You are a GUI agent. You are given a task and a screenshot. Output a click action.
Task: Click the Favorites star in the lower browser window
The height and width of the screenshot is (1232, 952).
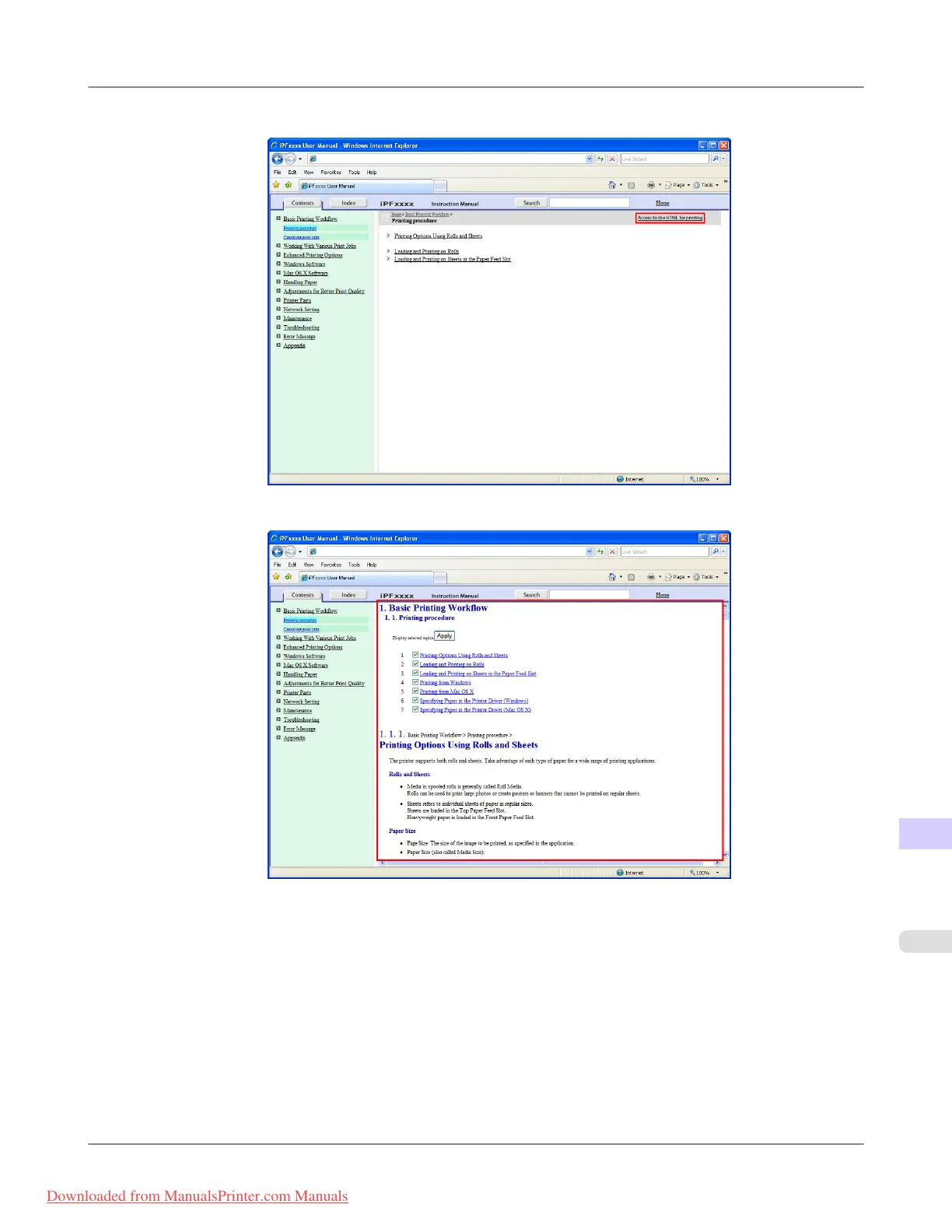coord(276,577)
